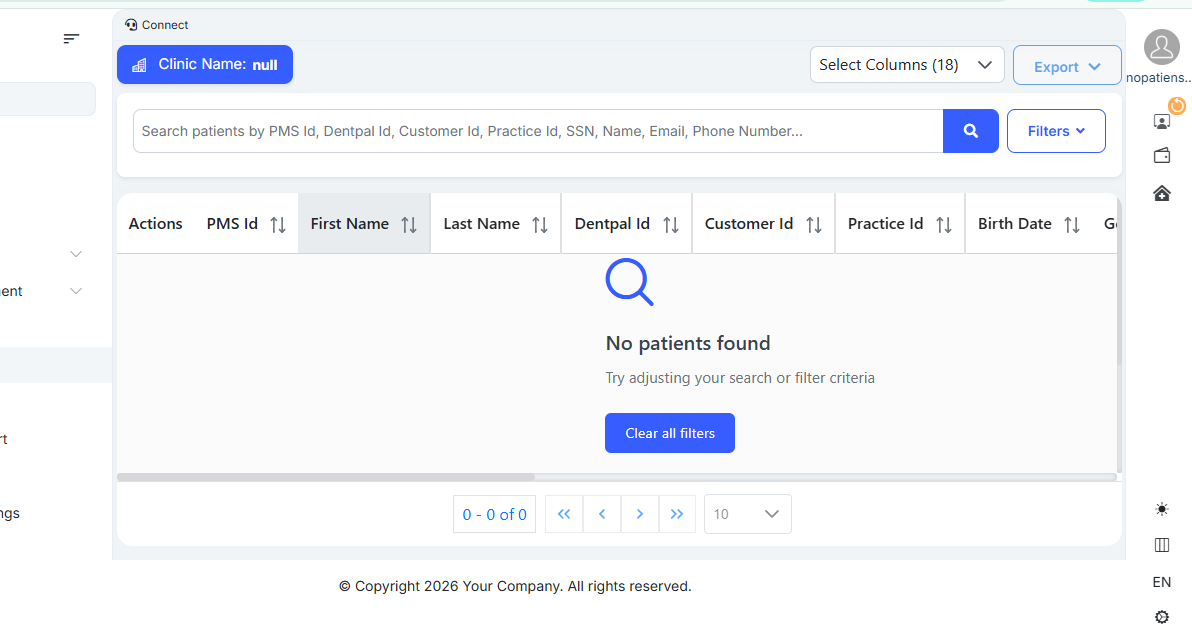Click the clinic home icon
1192x641 pixels.
pos(1162,193)
